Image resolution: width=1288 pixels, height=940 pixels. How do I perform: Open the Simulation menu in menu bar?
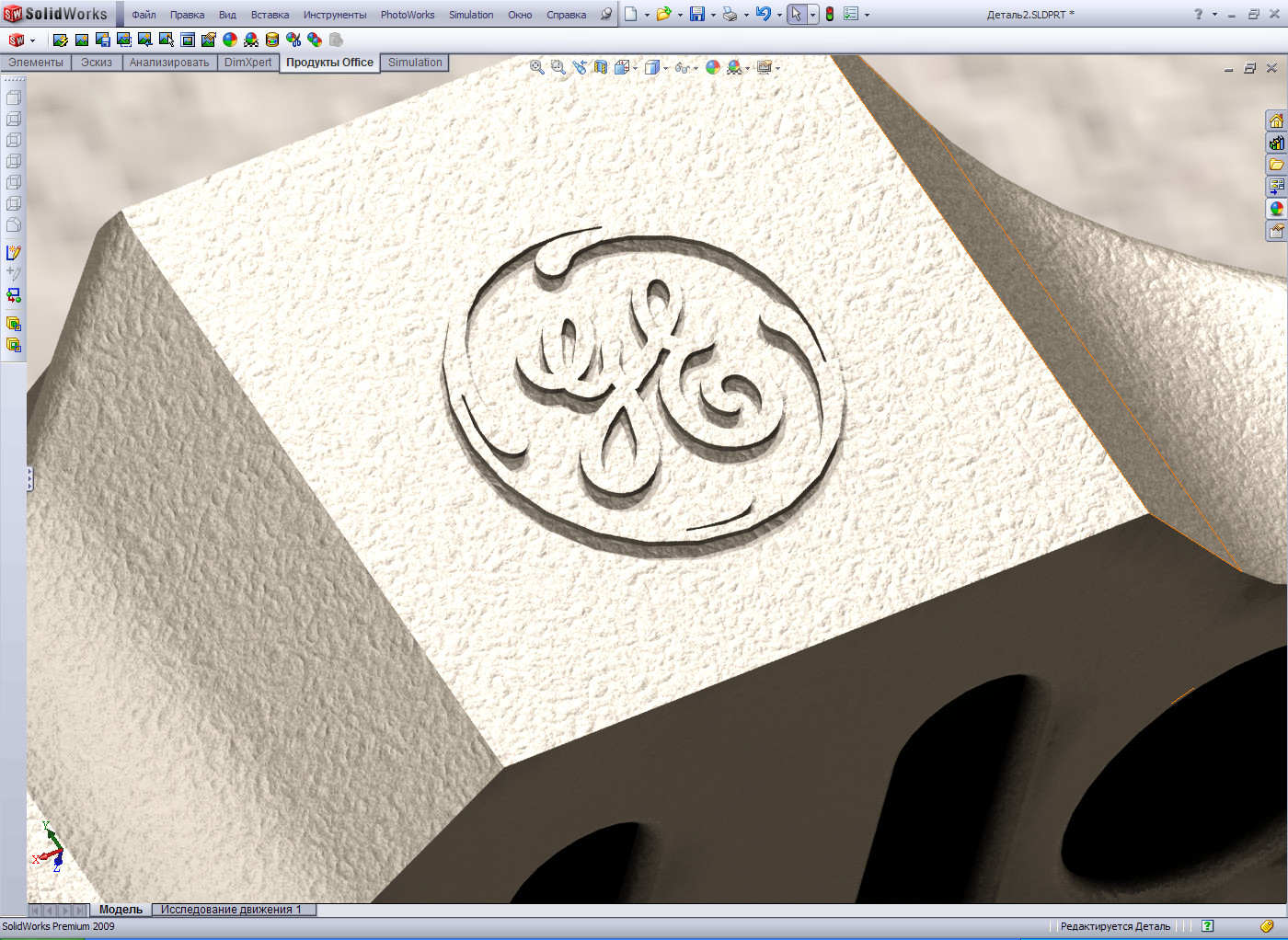(471, 15)
